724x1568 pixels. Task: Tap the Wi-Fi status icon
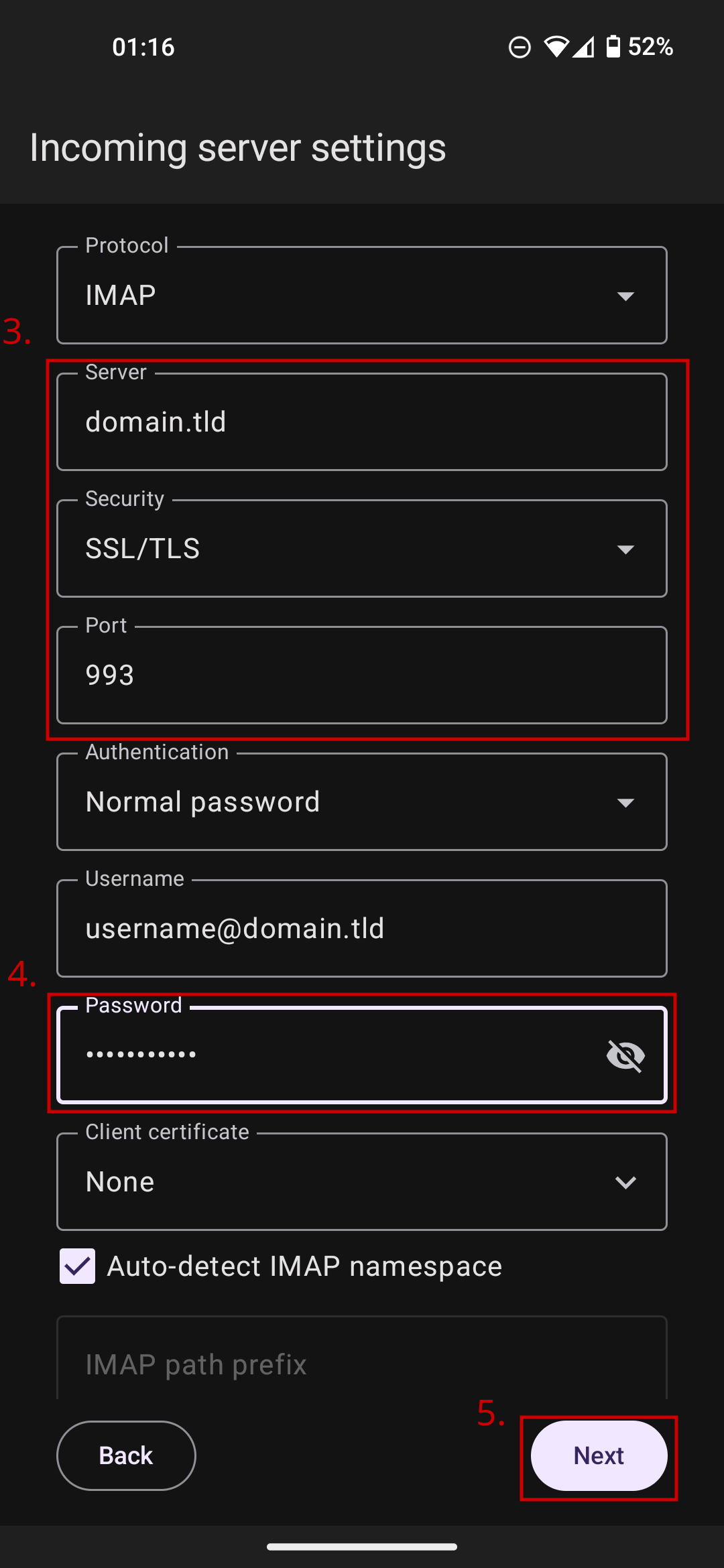(556, 47)
